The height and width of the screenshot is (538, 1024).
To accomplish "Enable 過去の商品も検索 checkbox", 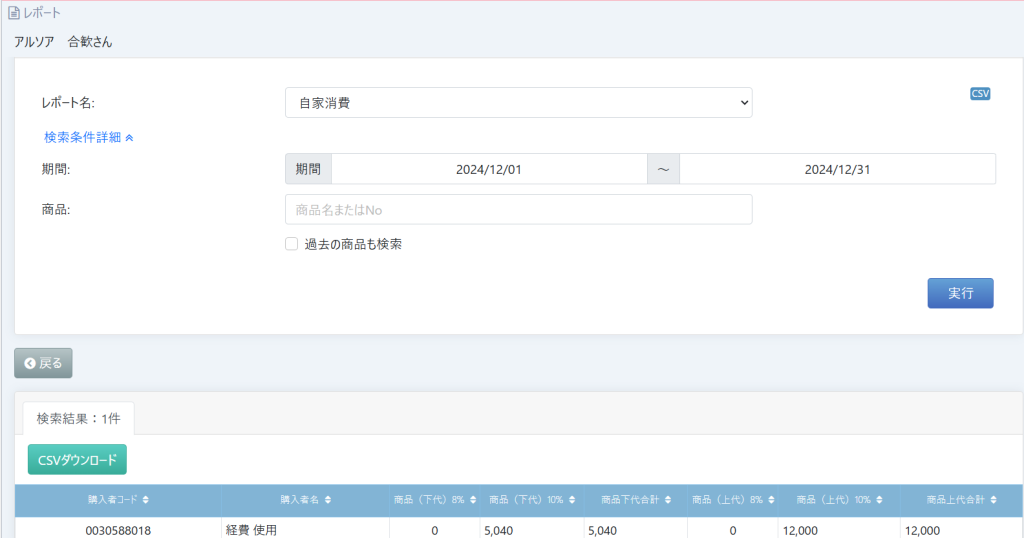I will tap(292, 244).
